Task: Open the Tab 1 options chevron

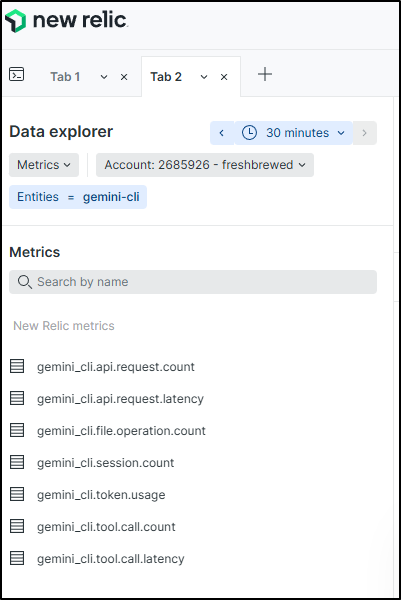Action: [104, 77]
